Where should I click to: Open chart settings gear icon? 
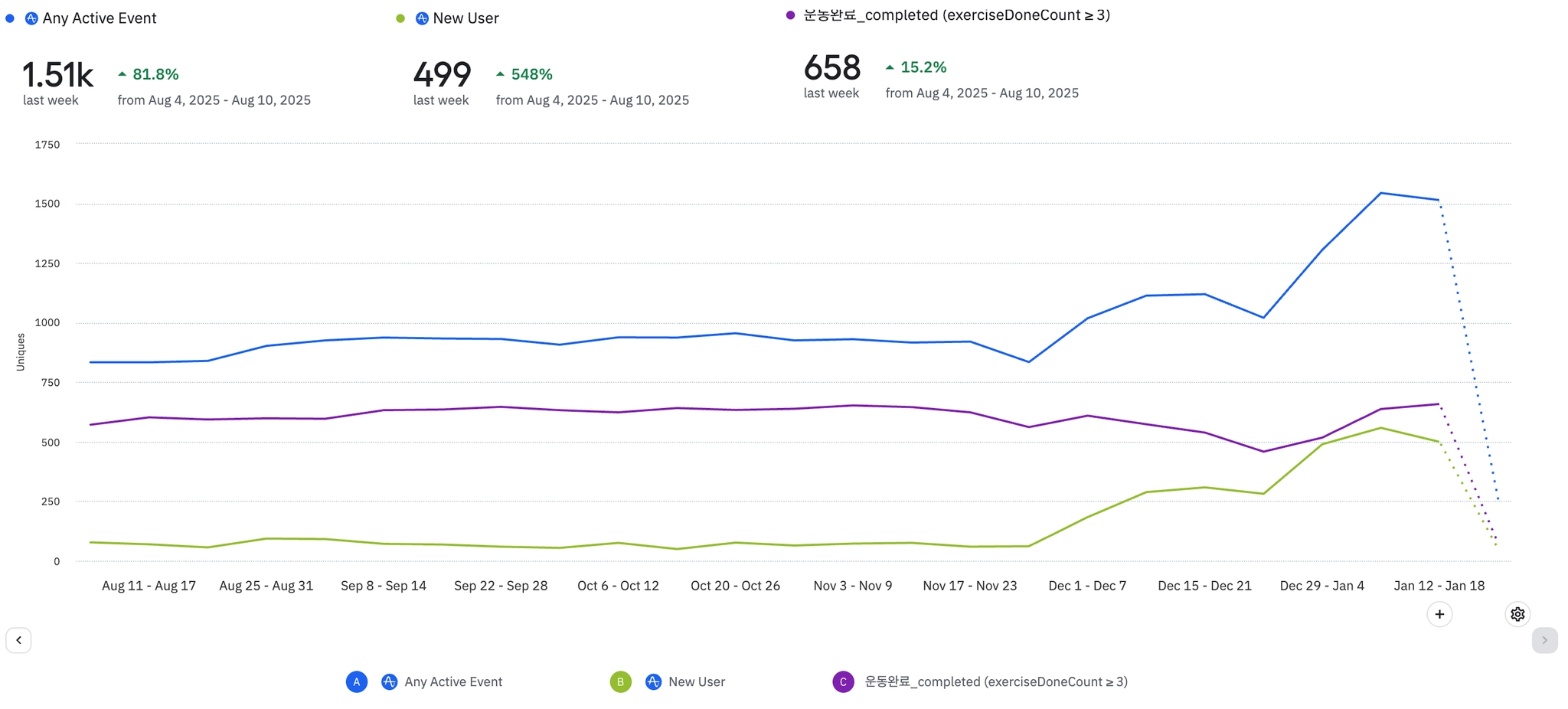[1517, 614]
